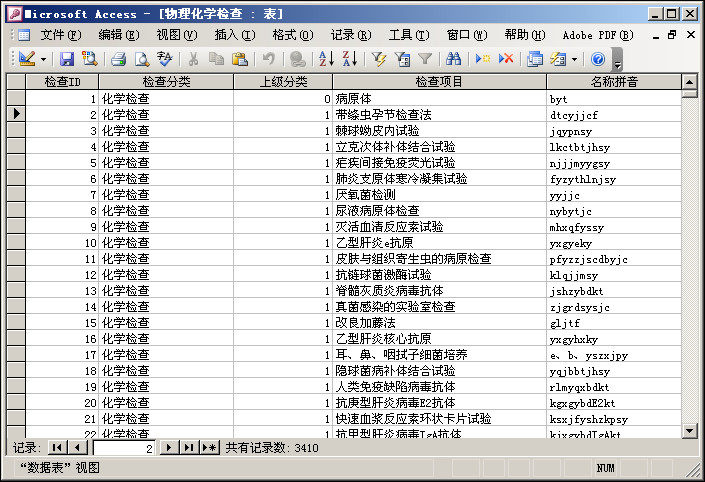Click the vertical scrollbar up arrow

pos(689,82)
